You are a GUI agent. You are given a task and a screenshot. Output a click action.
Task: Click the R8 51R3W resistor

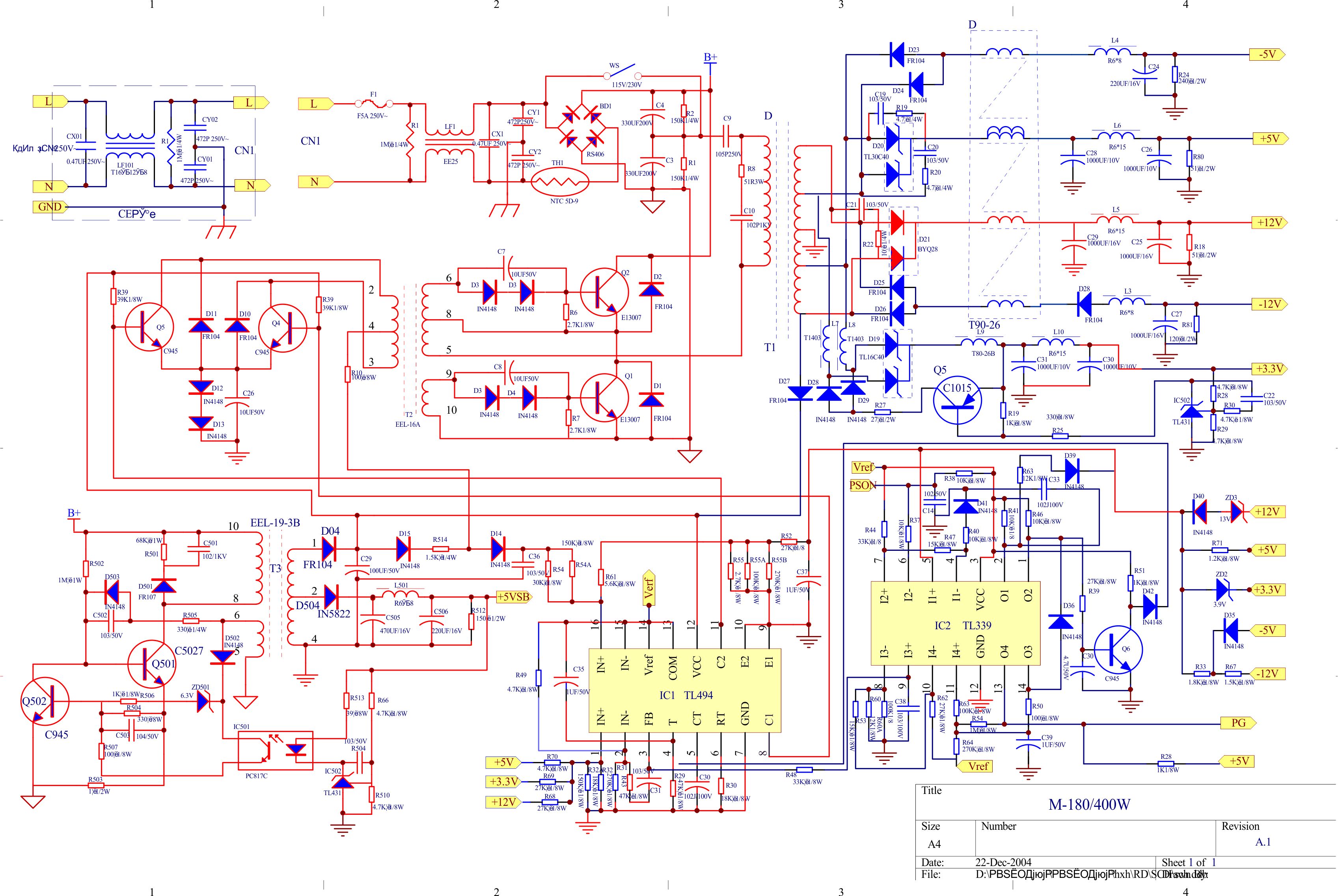click(741, 170)
